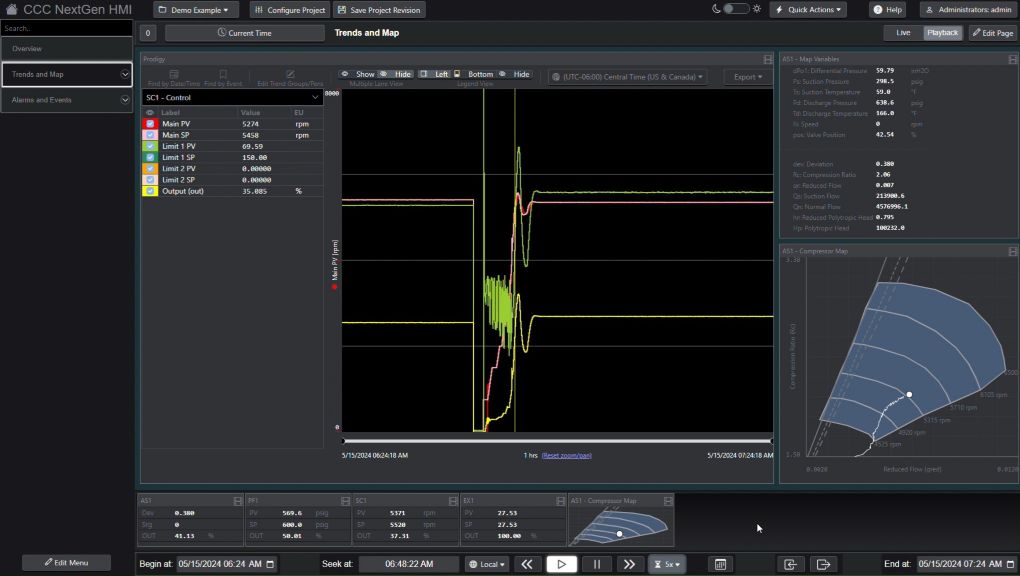This screenshot has height=576, width=1020.
Task: Open the Central Time timezone dropdown
Action: (x=627, y=76)
